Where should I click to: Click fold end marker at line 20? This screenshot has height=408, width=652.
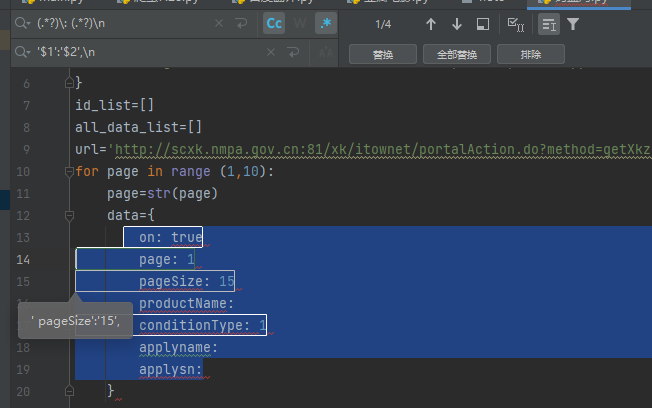69,391
